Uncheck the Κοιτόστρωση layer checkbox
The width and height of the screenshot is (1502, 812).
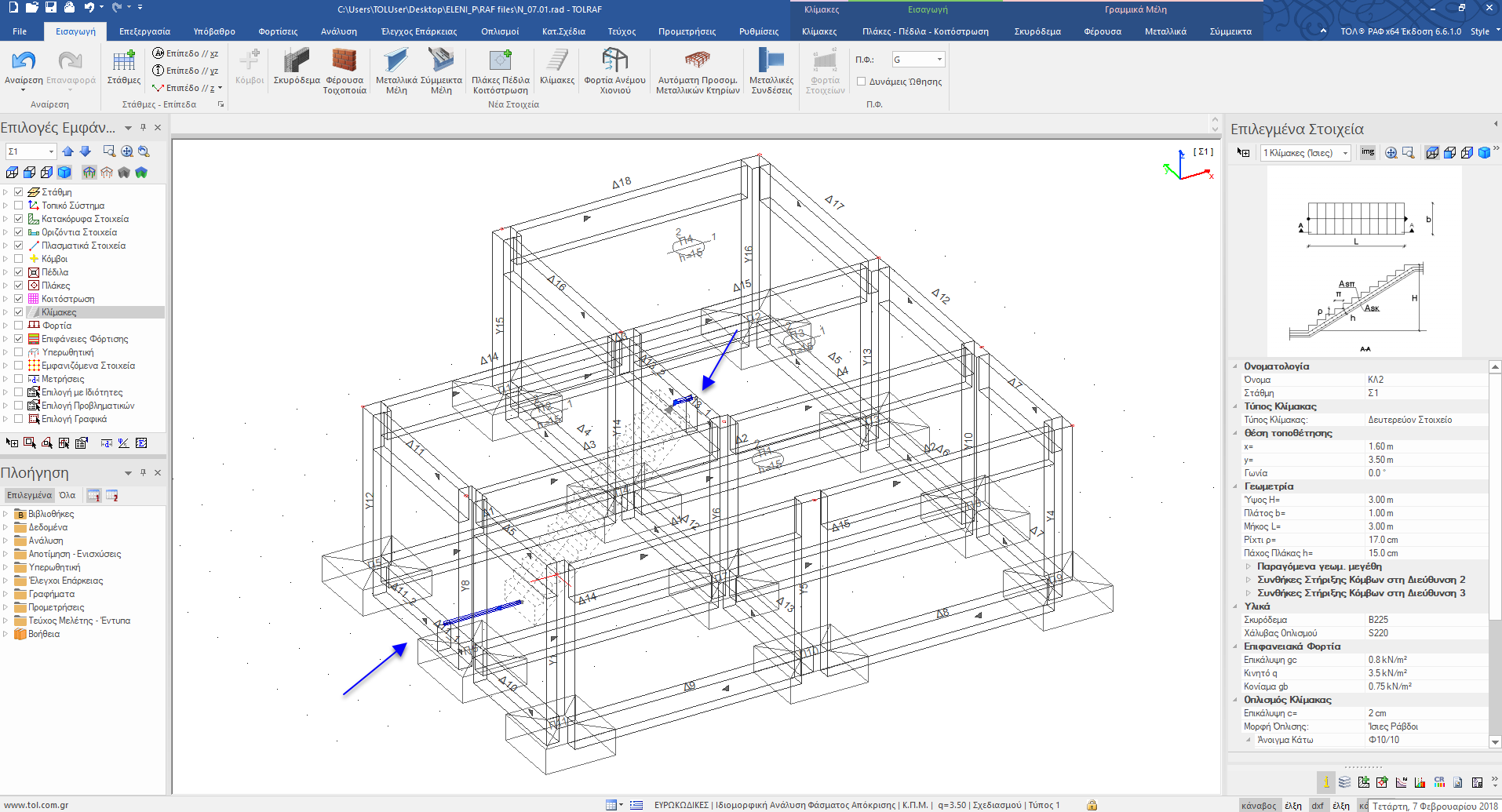point(18,299)
